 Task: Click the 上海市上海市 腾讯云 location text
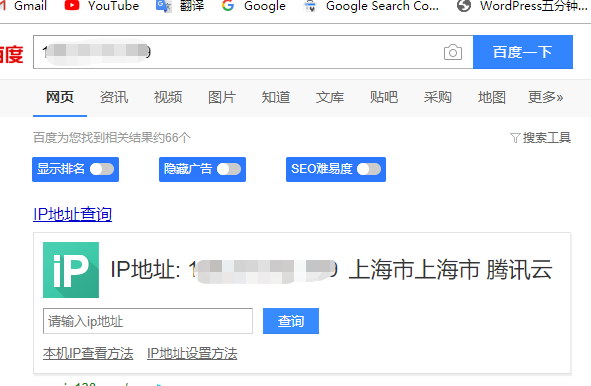click(450, 270)
